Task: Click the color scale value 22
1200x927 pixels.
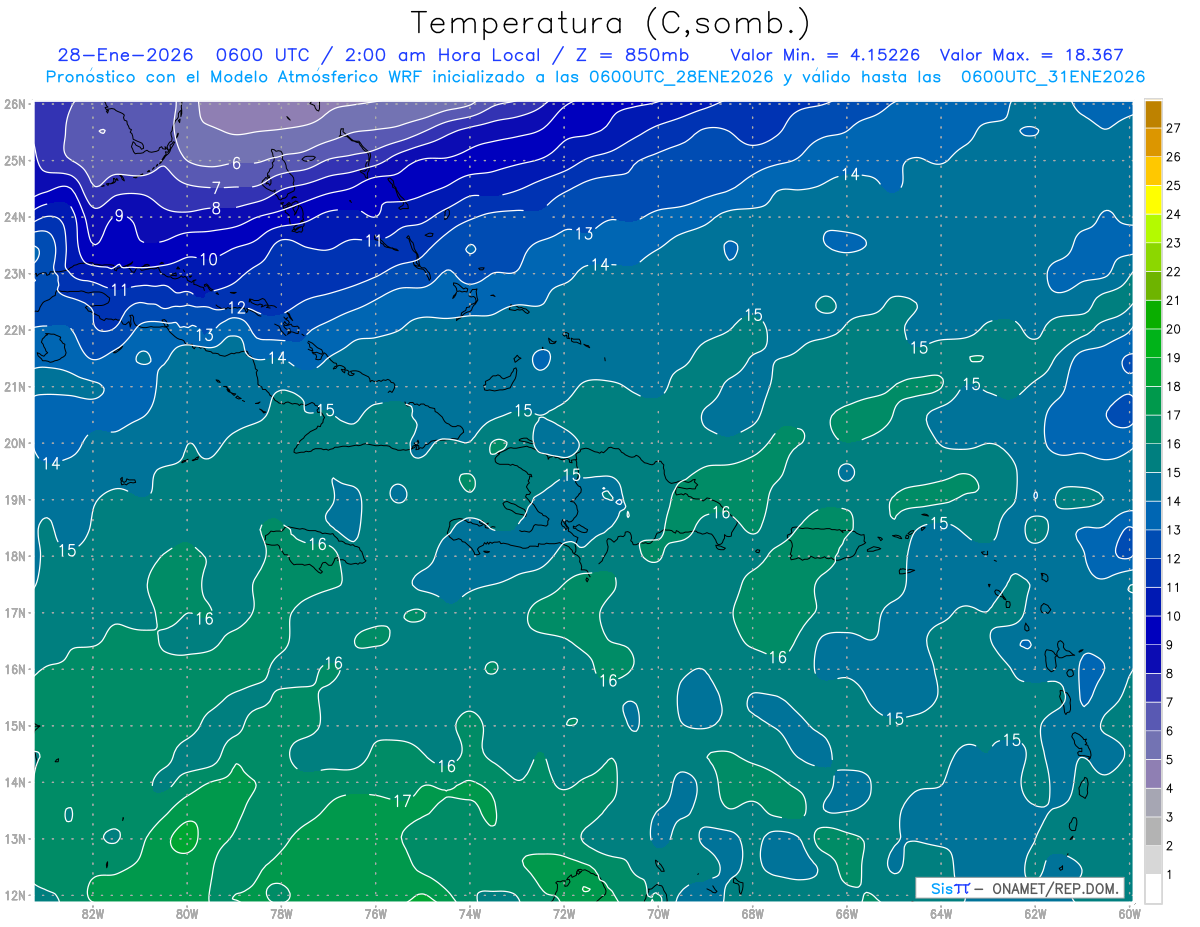Action: click(1173, 272)
